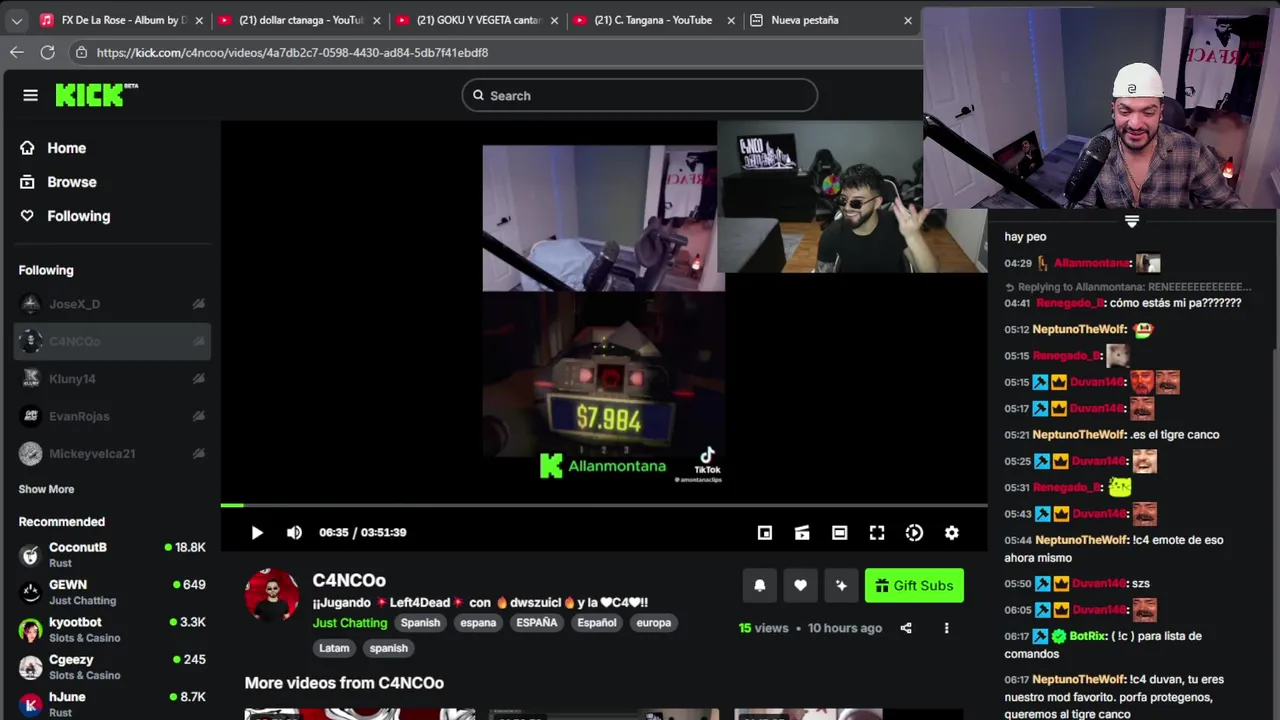The image size is (1280, 720).
Task: Follow channel with heart button
Action: pos(800,586)
